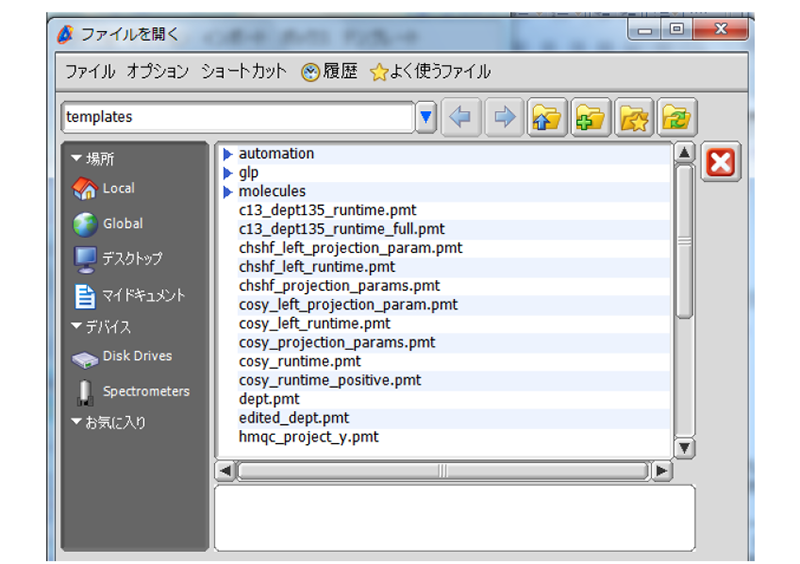Create a new folder with plus icon
Image resolution: width=800 pixels, height=564 pixels.
(x=590, y=117)
